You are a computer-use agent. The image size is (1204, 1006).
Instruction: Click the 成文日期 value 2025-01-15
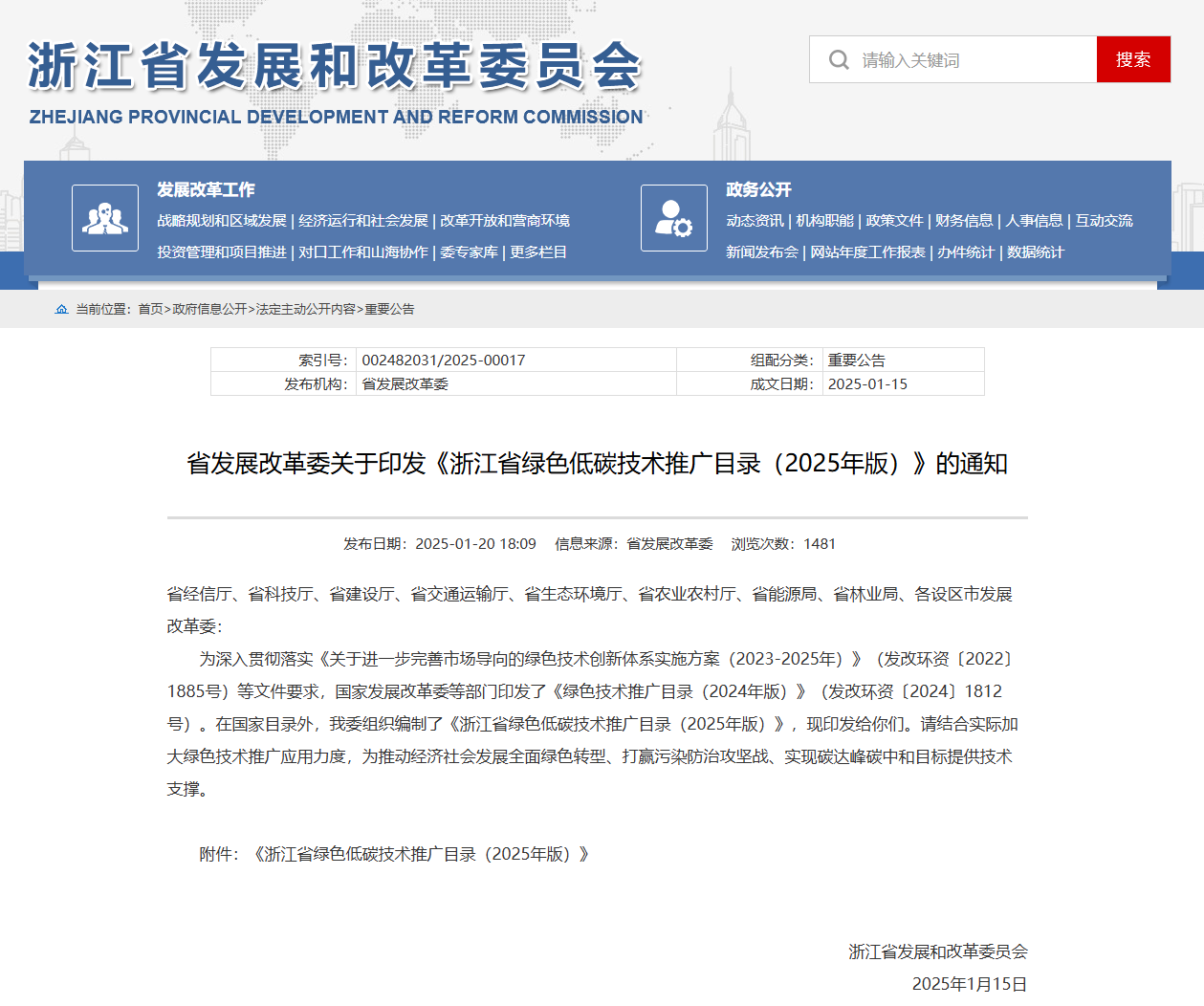coord(867,384)
